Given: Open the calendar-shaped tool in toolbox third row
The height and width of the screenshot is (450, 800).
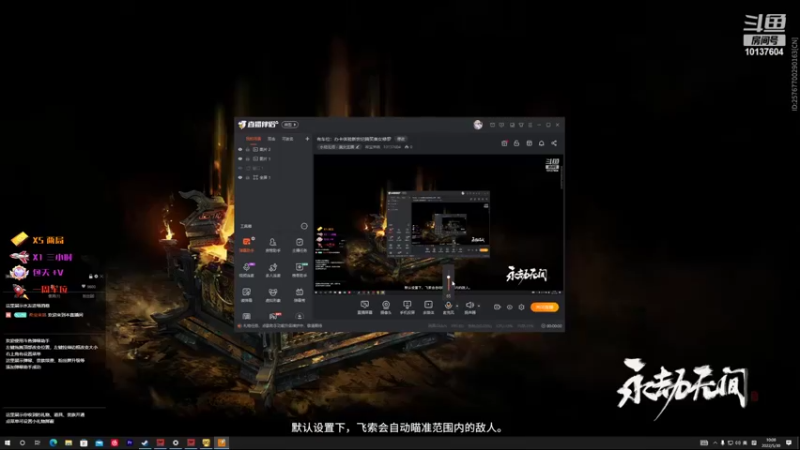Looking at the screenshot, I should (299, 294).
